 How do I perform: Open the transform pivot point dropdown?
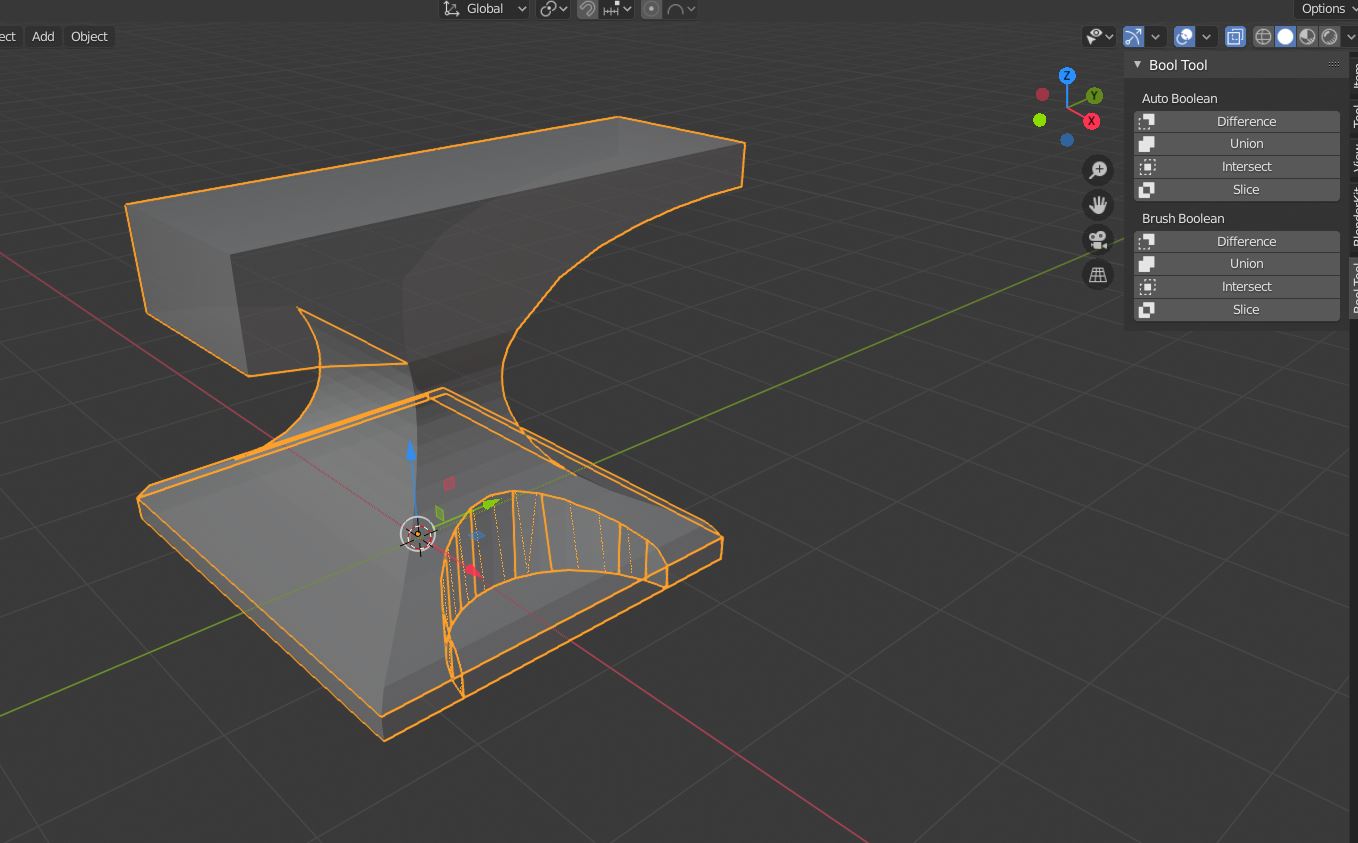[554, 9]
